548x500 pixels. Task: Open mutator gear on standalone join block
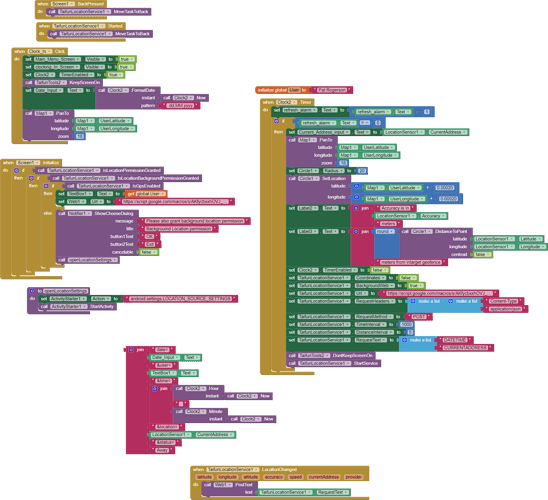[x=131, y=350]
